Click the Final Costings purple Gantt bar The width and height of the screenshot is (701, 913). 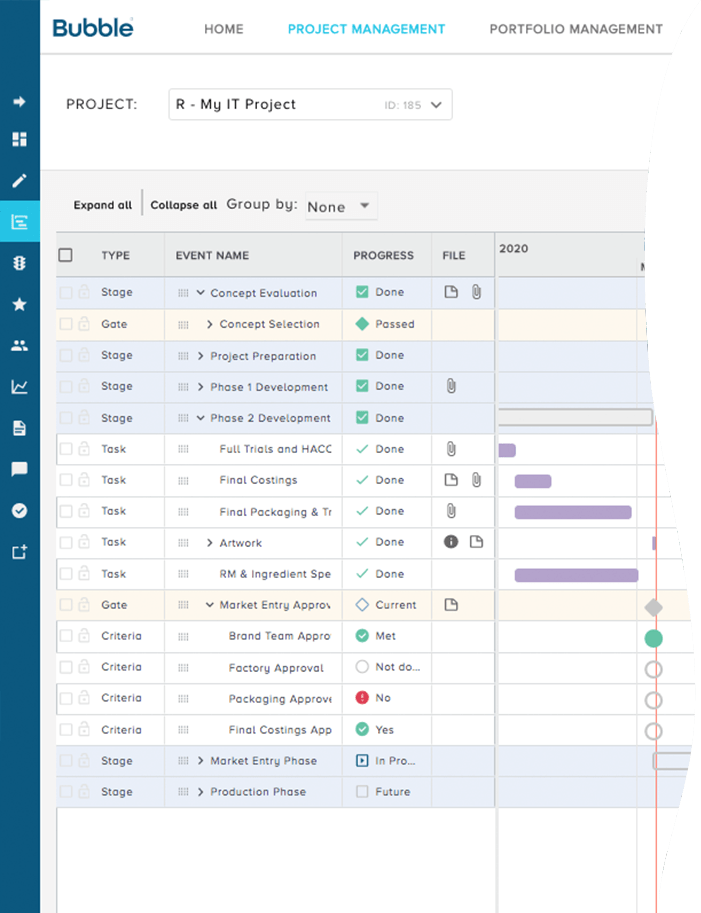[533, 481]
